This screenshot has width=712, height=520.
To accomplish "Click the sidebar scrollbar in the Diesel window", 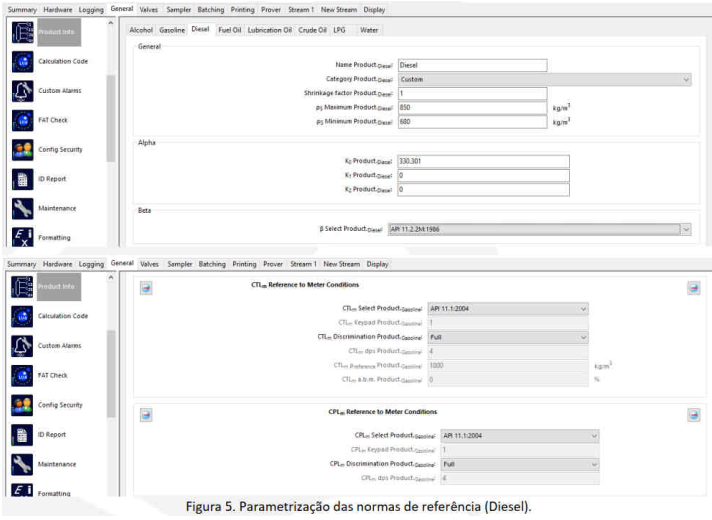I will (x=111, y=119).
